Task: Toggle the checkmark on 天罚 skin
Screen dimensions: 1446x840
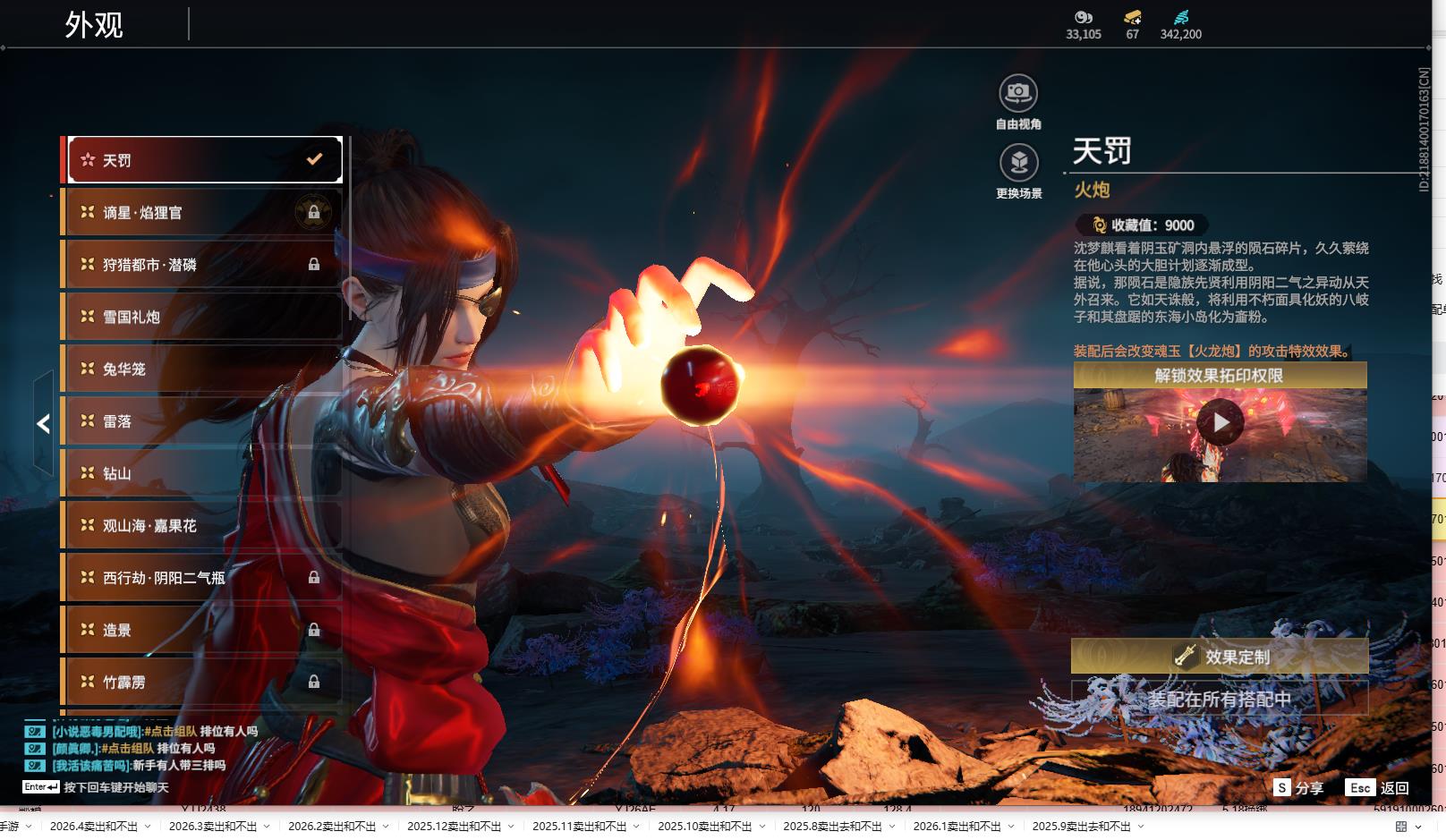Action: [314, 159]
